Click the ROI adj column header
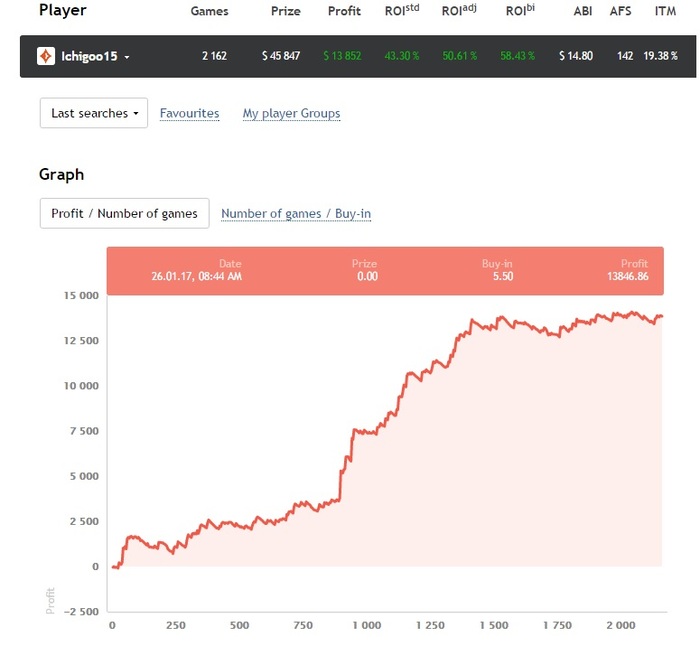 (x=459, y=10)
